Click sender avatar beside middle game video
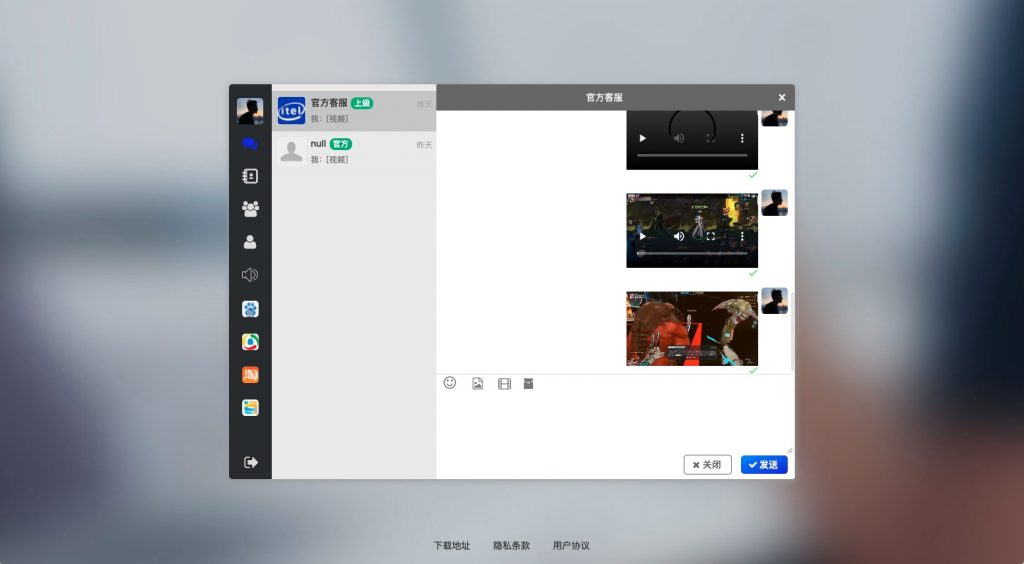Screen dimensions: 1024x564 [x=775, y=203]
